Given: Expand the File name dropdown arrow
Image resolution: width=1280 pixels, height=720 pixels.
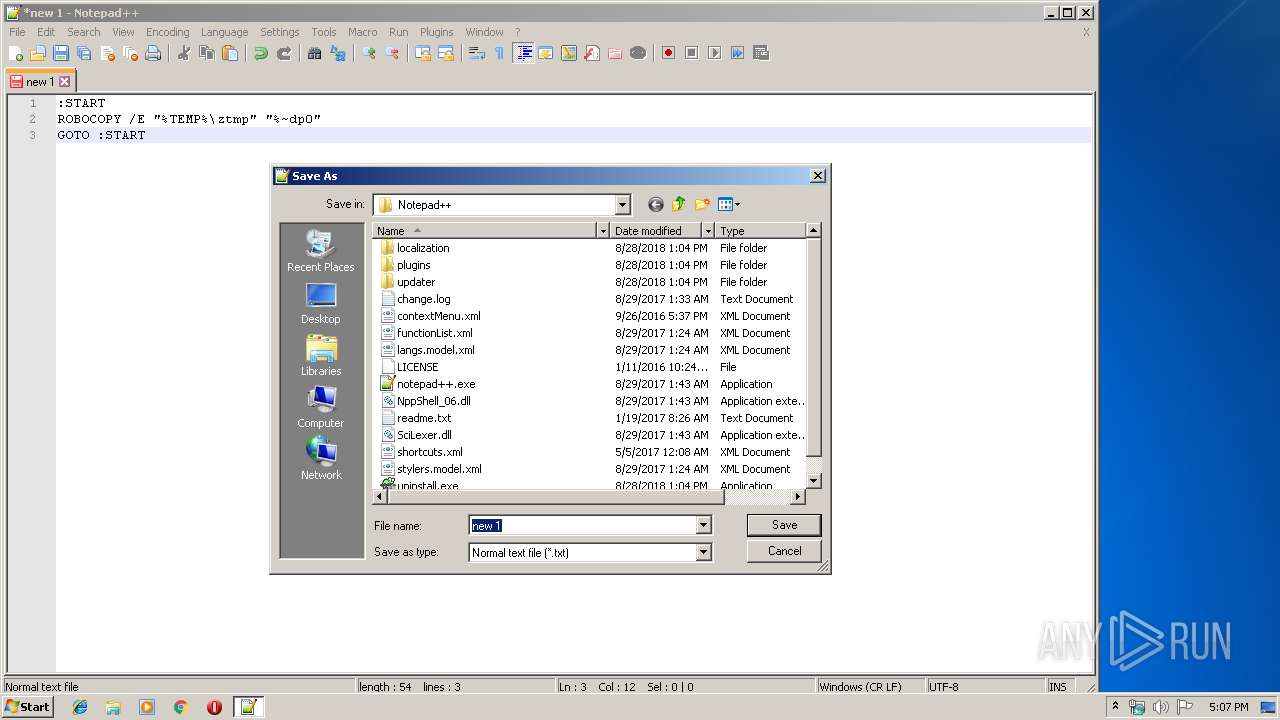Looking at the screenshot, I should [703, 525].
